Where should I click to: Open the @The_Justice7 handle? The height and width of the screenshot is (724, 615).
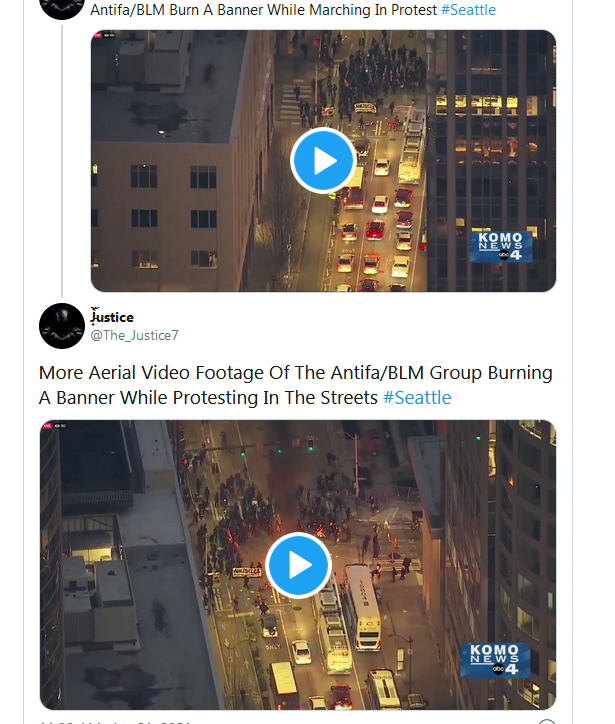134,336
